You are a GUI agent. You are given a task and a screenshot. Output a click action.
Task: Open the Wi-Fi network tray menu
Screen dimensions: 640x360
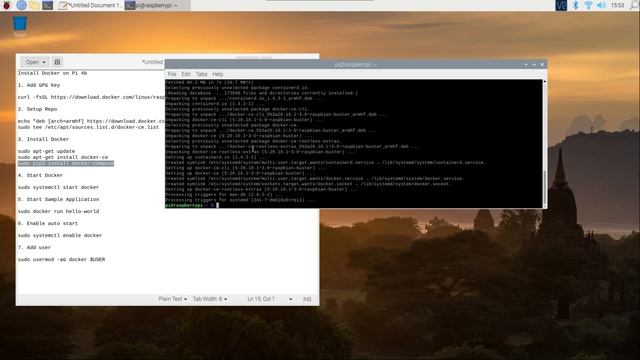[x=588, y=5]
